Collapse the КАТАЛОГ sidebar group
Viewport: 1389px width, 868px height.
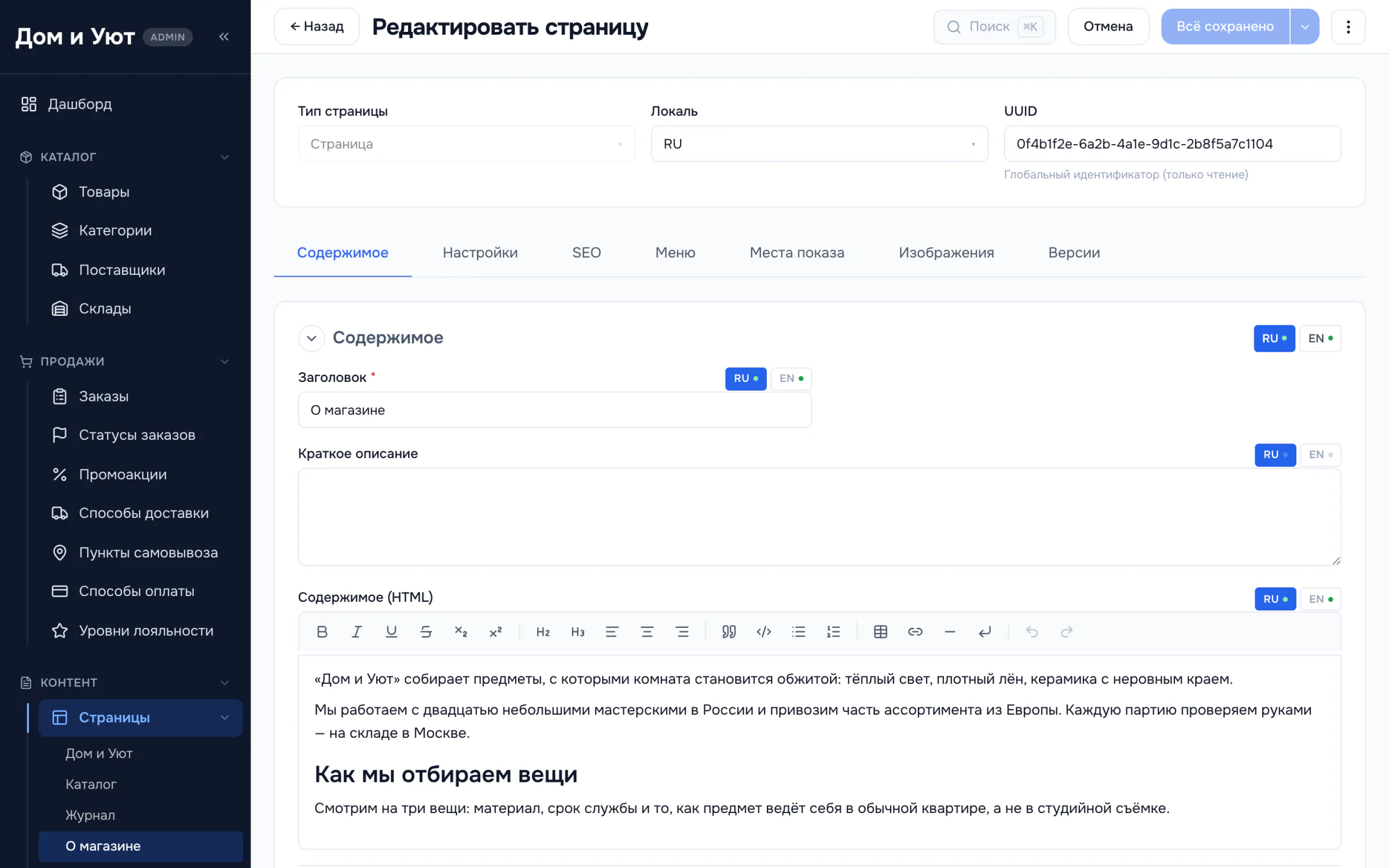point(225,157)
